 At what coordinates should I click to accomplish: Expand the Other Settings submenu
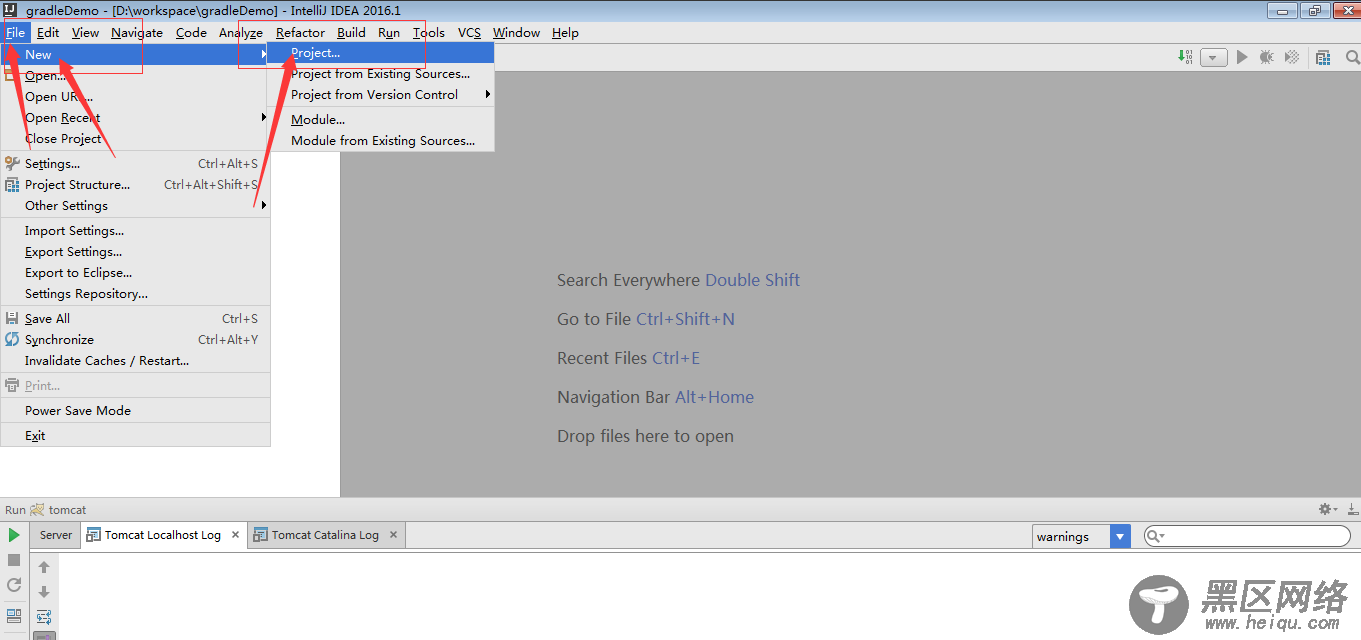(264, 205)
